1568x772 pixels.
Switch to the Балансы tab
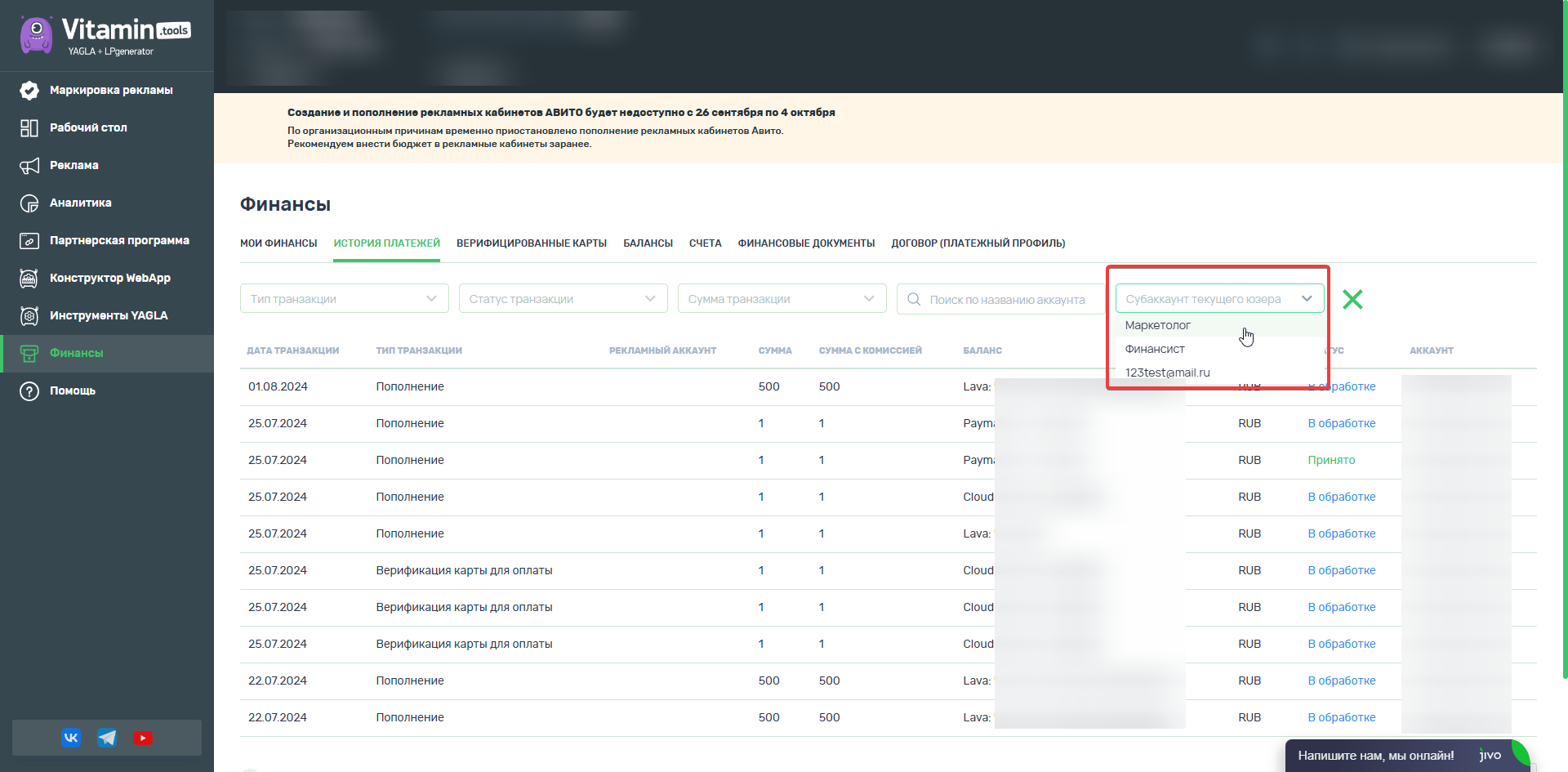point(648,243)
